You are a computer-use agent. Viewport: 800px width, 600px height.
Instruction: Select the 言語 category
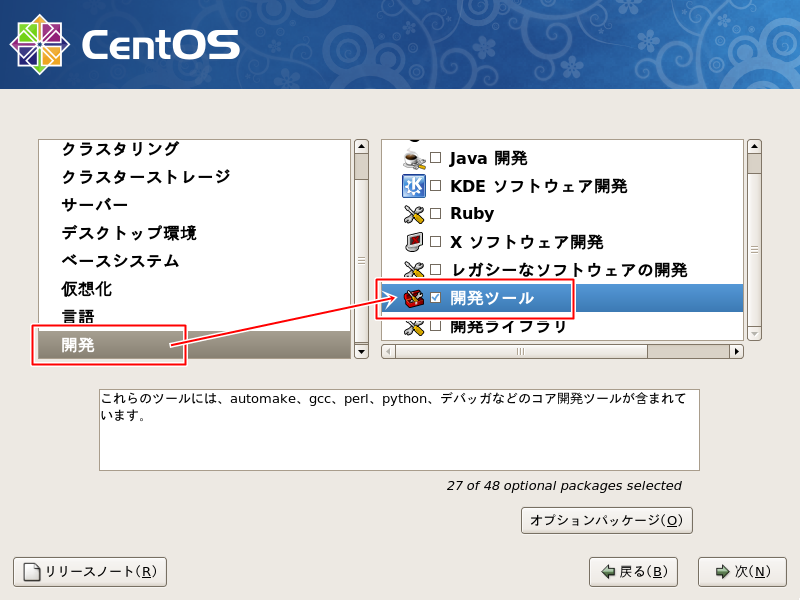194,317
